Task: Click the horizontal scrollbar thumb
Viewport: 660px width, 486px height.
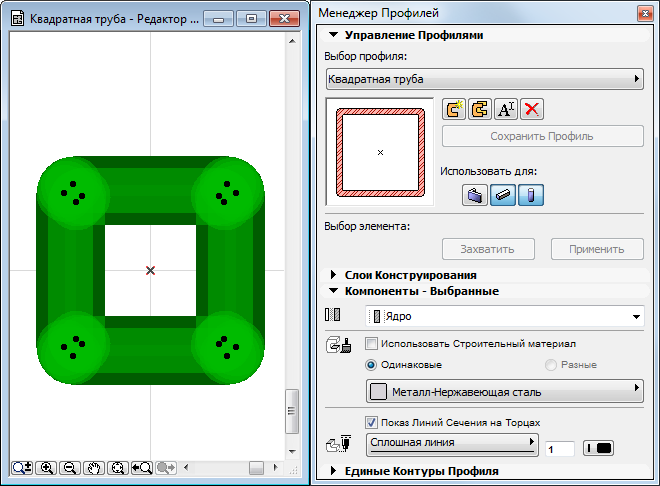Action: 256,467
